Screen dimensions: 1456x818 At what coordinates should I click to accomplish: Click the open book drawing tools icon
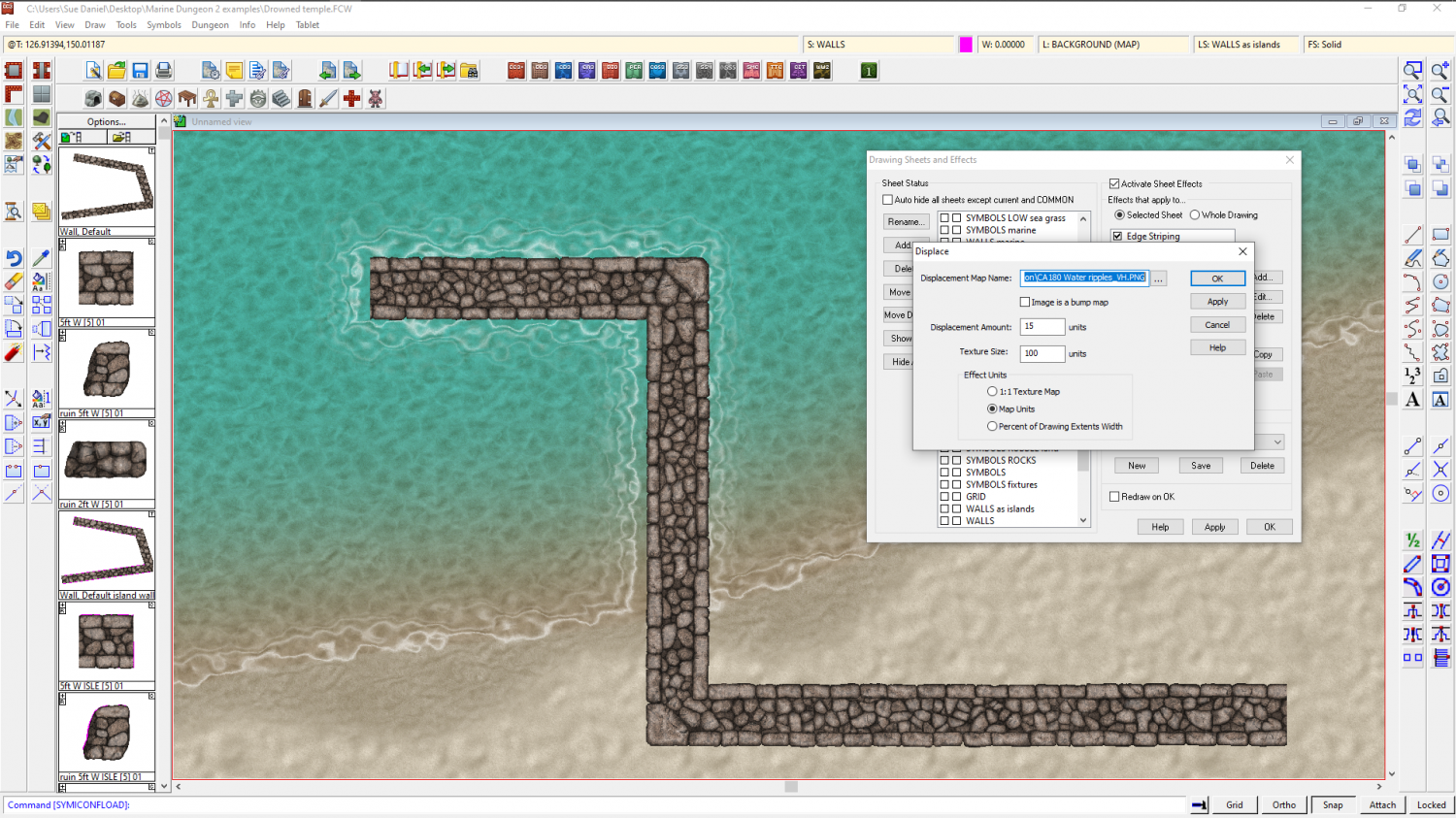tap(398, 70)
